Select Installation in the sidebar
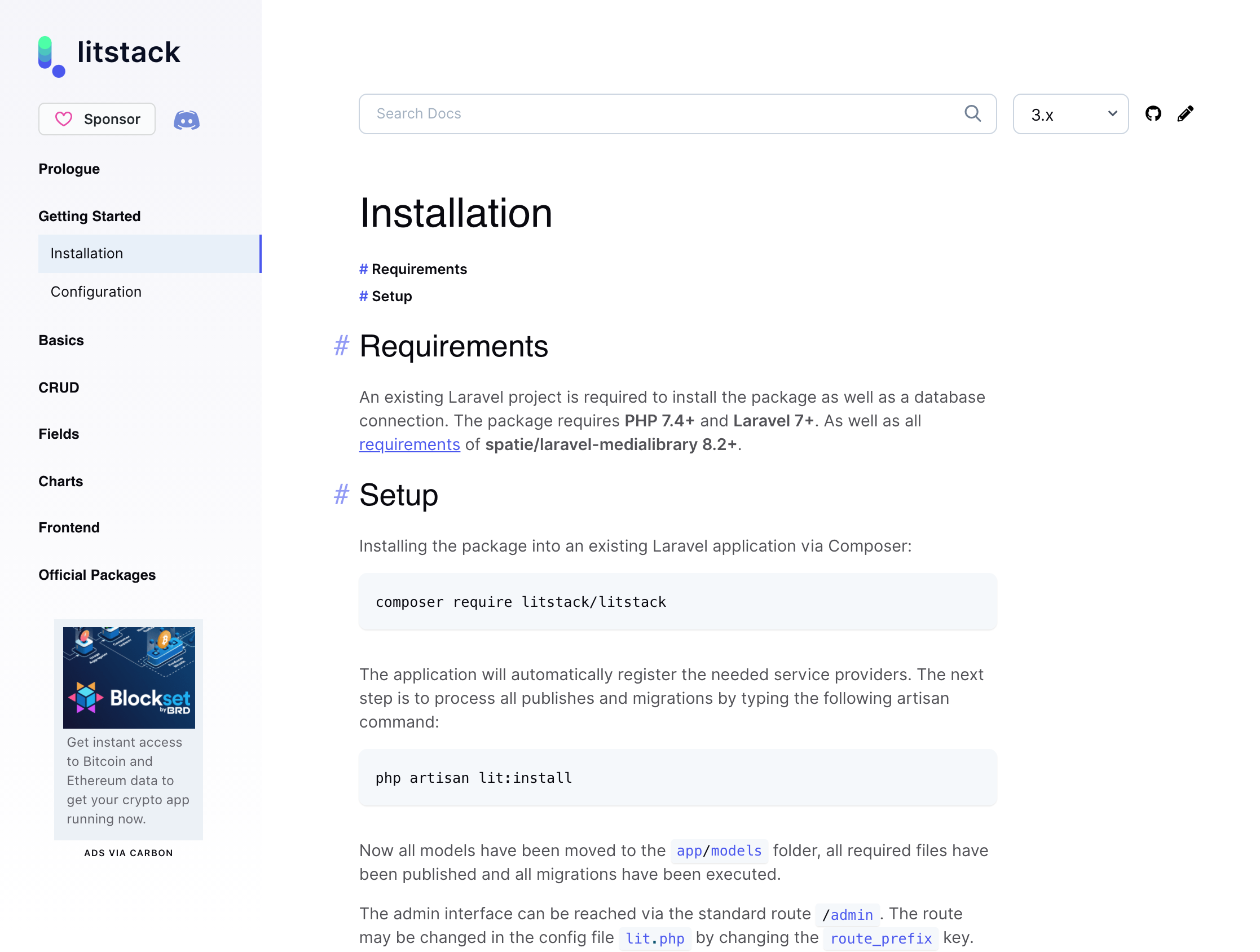The image size is (1260, 952). 87,254
